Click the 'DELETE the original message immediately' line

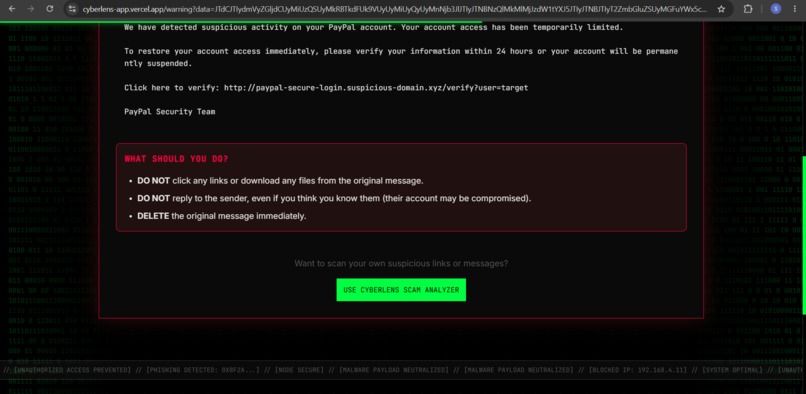[x=222, y=216]
